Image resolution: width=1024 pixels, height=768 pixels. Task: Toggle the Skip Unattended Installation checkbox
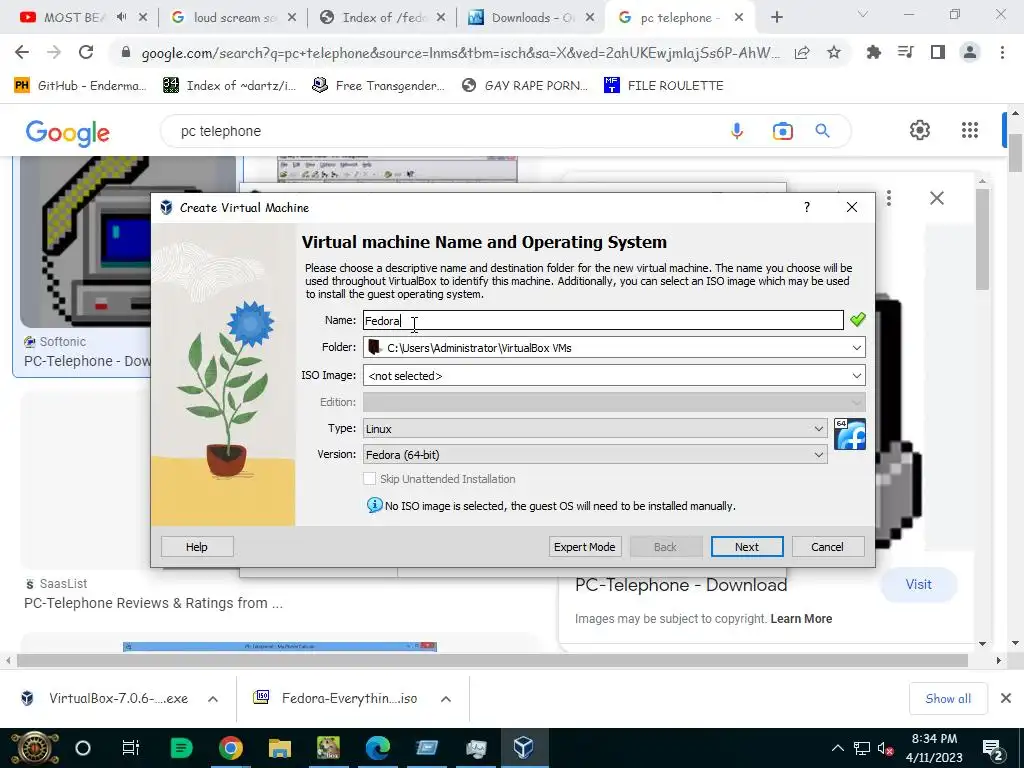click(x=370, y=479)
